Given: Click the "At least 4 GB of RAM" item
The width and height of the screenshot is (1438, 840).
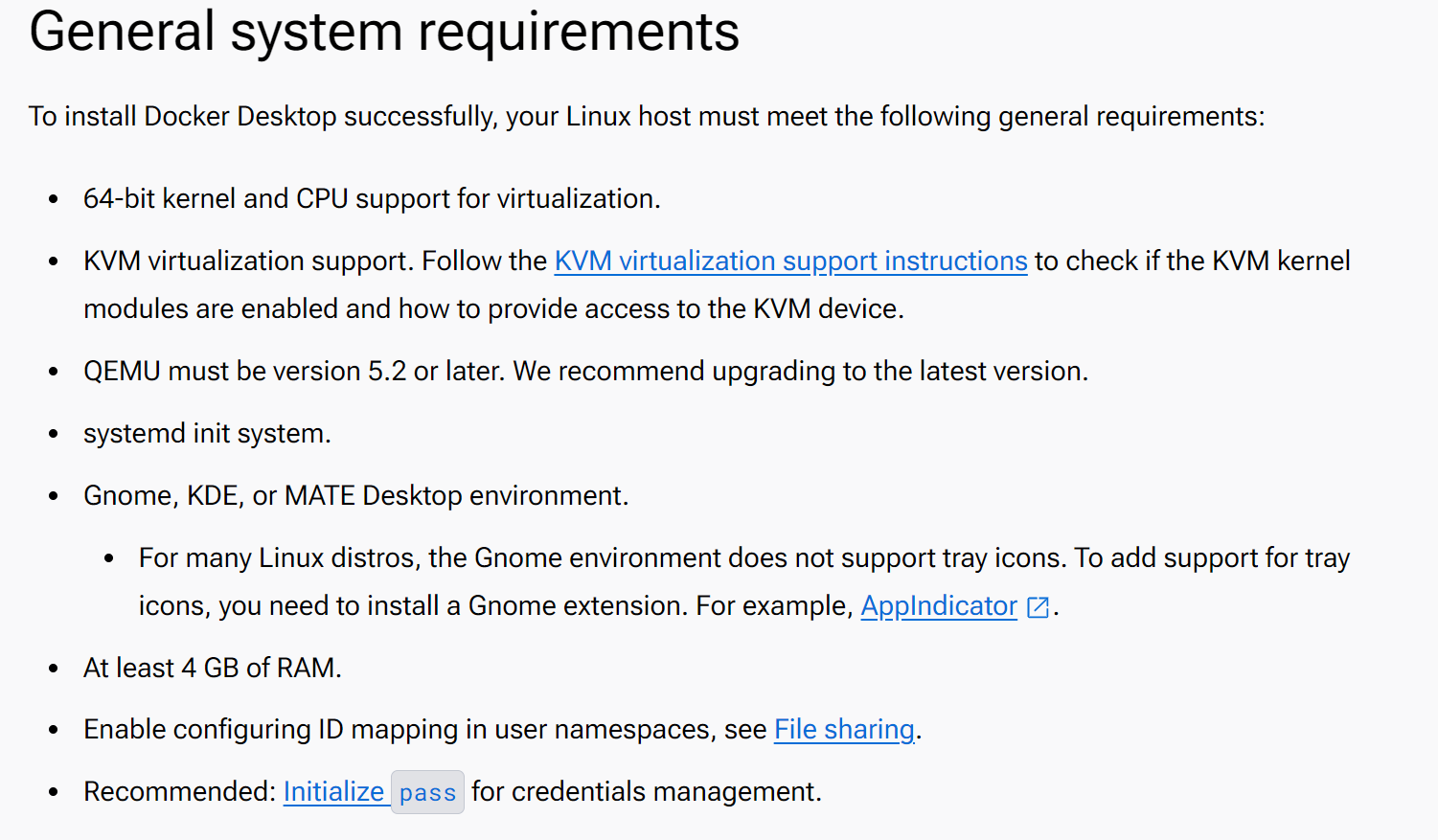Looking at the screenshot, I should tap(212, 668).
